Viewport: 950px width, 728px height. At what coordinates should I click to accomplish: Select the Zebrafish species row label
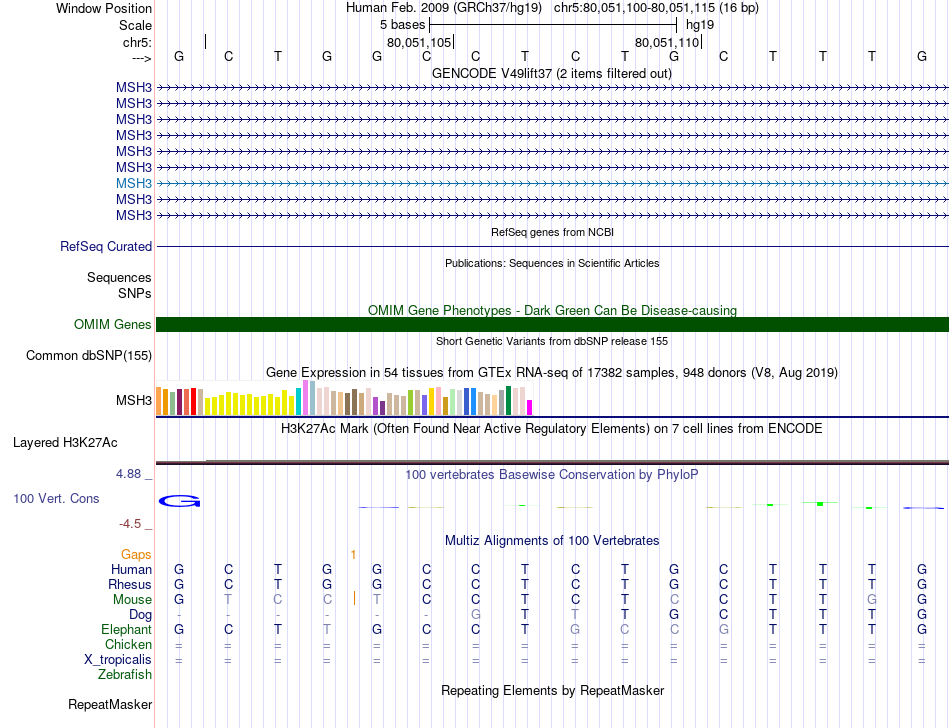click(x=125, y=674)
